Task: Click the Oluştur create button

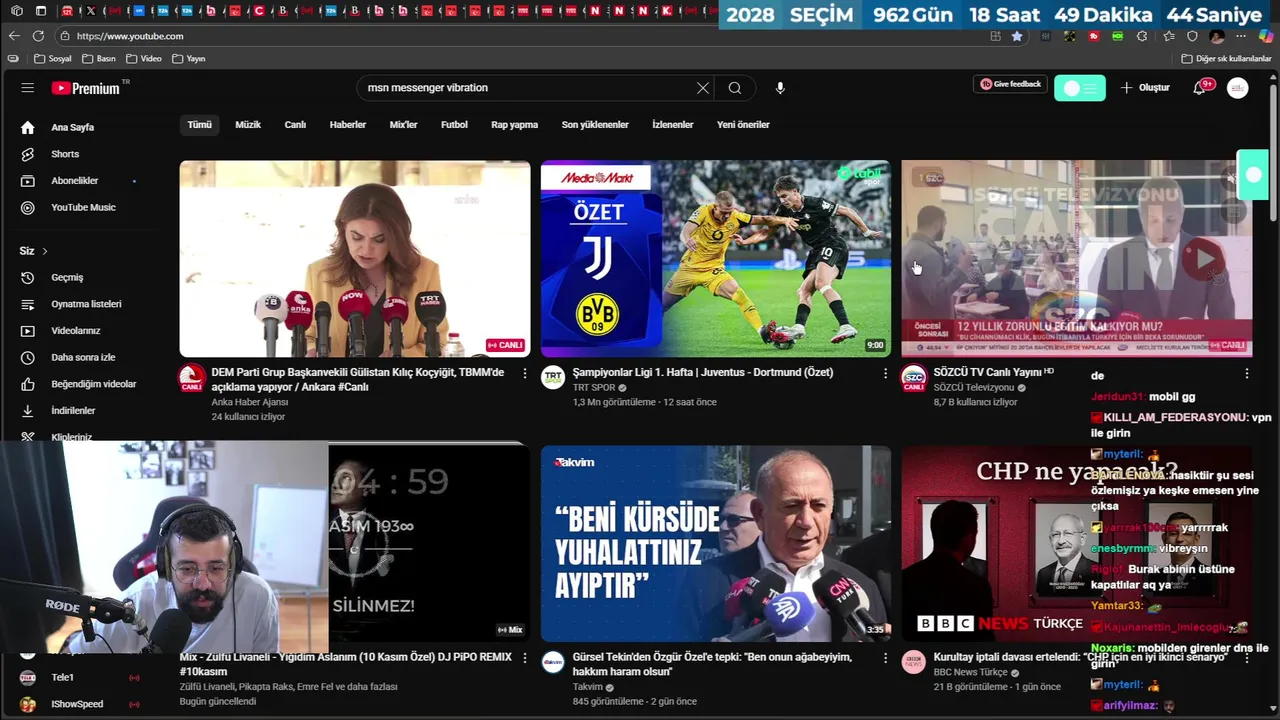Action: (1145, 88)
